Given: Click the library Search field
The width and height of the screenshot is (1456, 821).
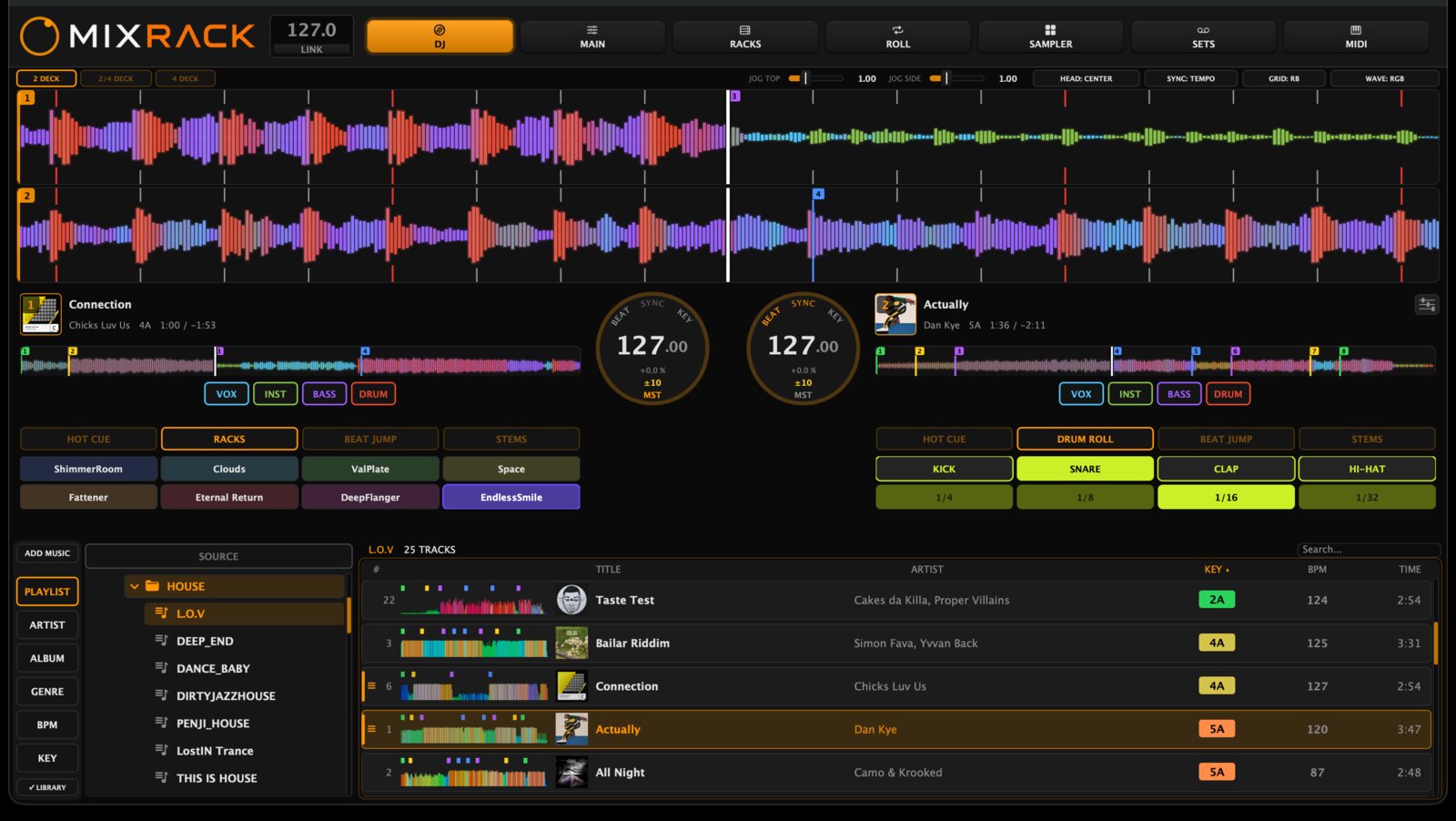Looking at the screenshot, I should tap(1368, 550).
